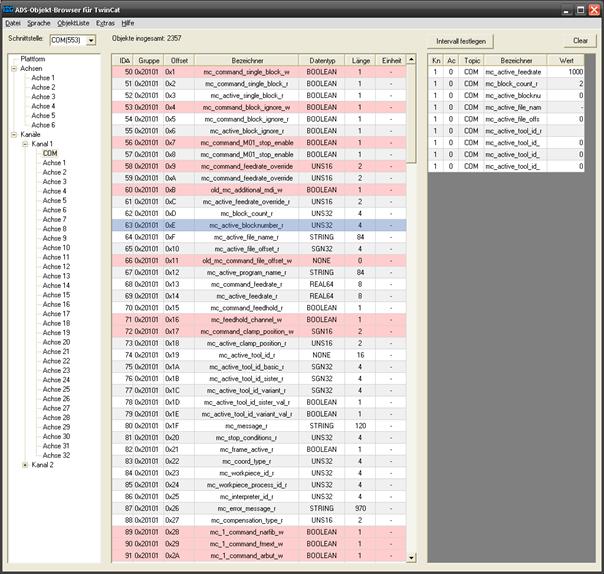Select Achse 6 under Achsen
Screen dimensions: 604x574
coord(43,125)
